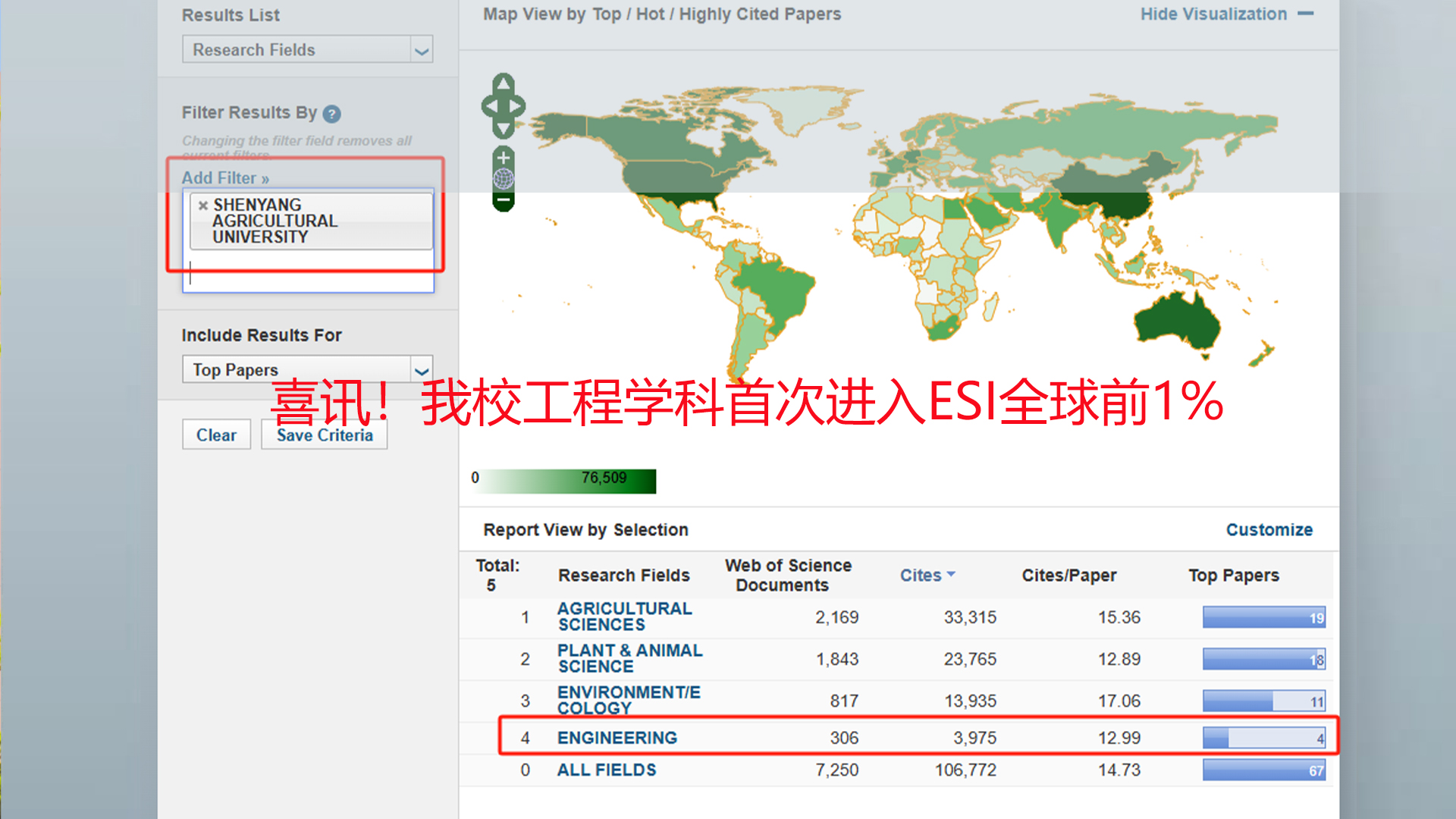Open the ENGINEERING research field link
The width and height of the screenshot is (1456, 819).
coord(617,738)
